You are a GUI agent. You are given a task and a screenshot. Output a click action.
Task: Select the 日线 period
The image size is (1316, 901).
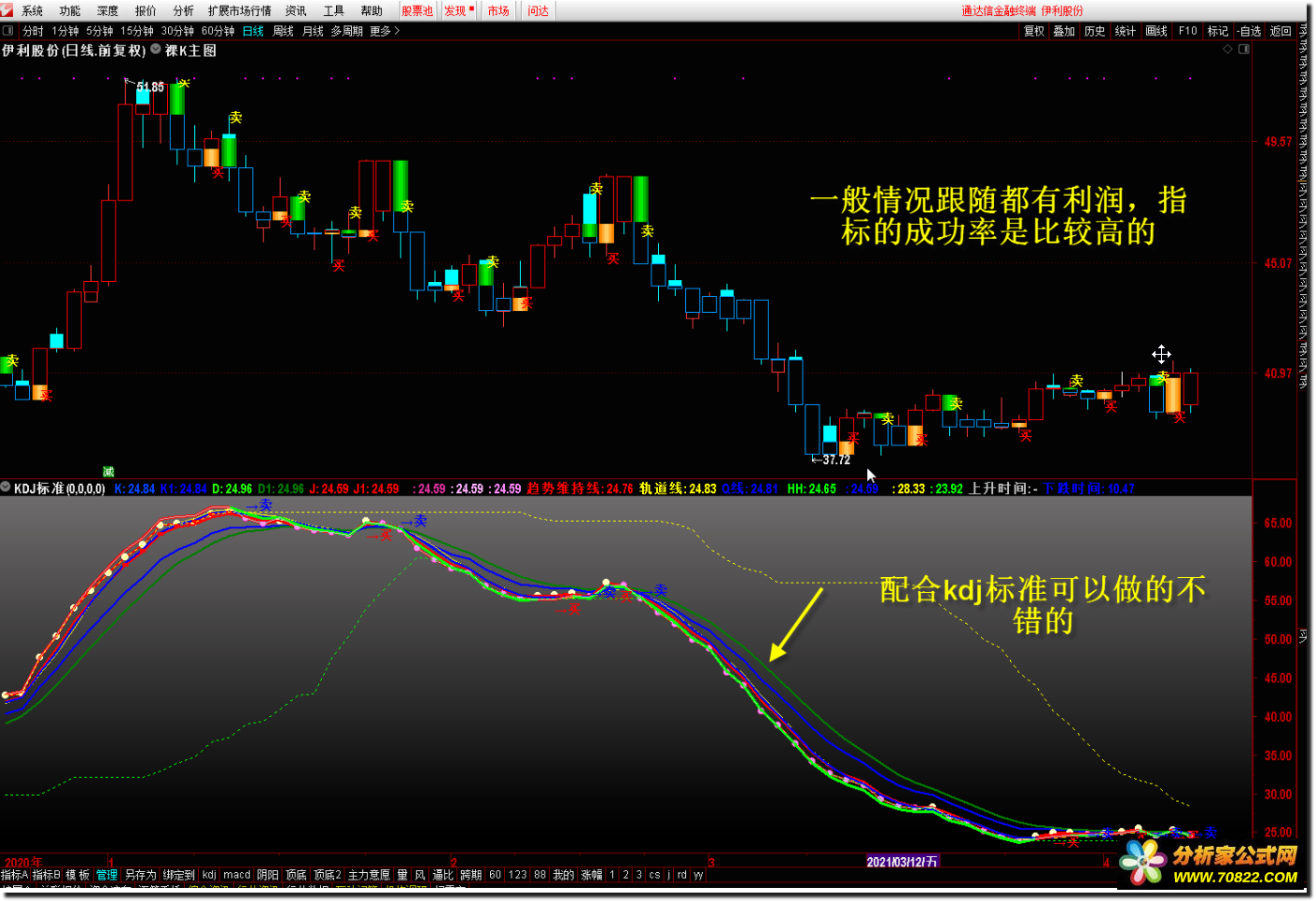pos(253,31)
